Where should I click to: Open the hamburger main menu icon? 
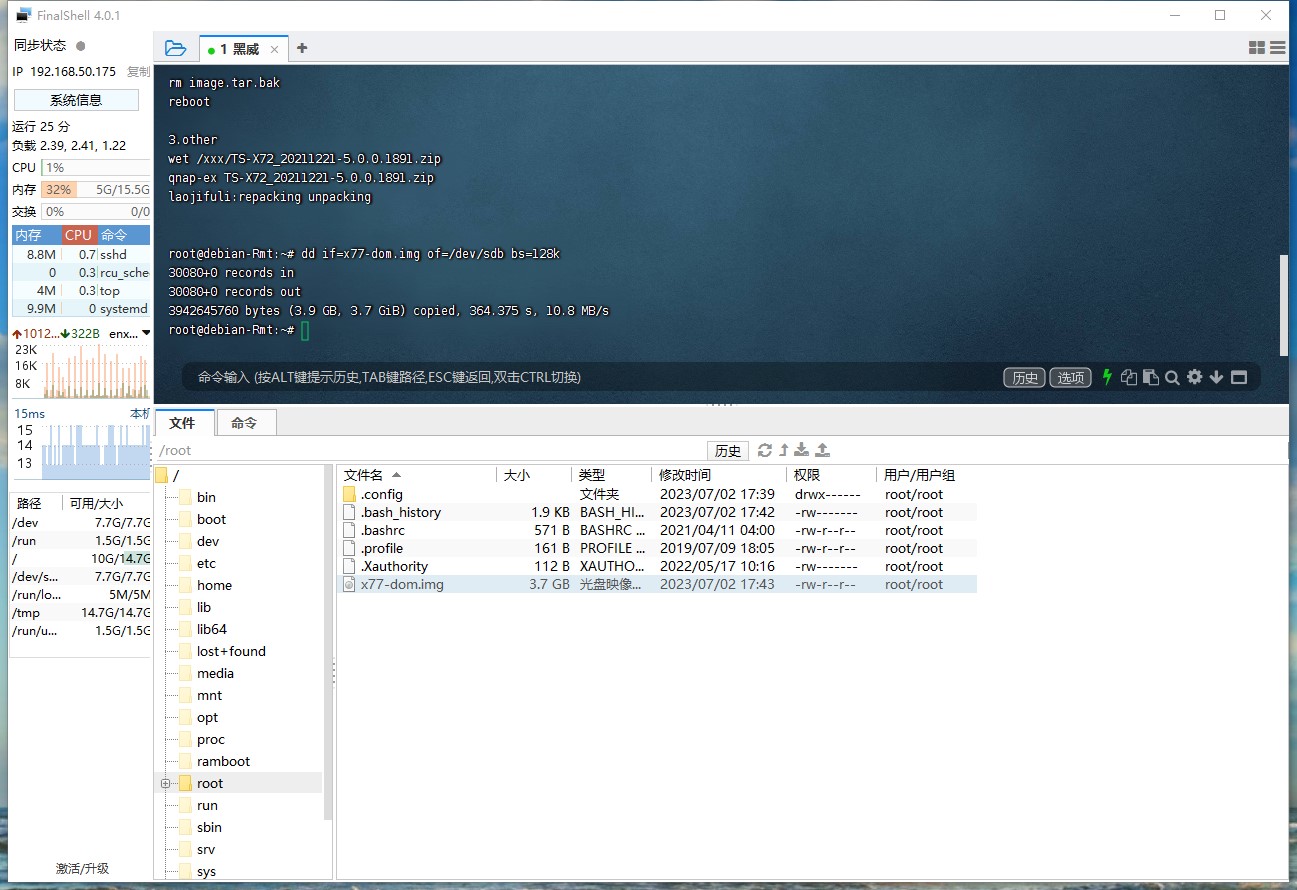(x=1278, y=48)
